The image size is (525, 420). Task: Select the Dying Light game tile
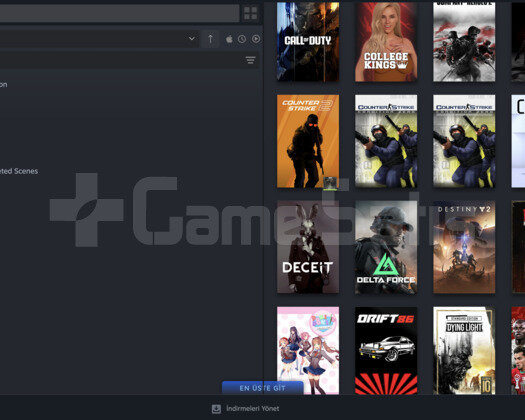(x=464, y=351)
